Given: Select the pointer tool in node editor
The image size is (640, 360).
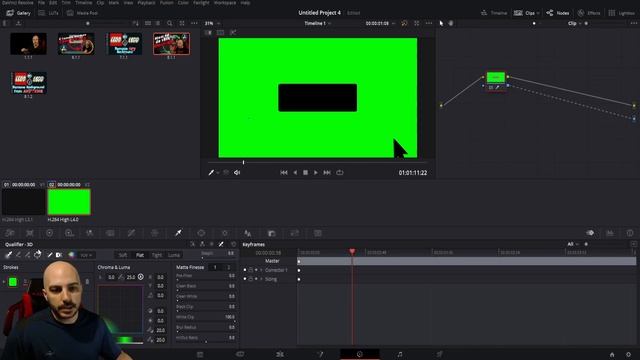Looking at the screenshot, I should pyautogui.click(x=441, y=23).
